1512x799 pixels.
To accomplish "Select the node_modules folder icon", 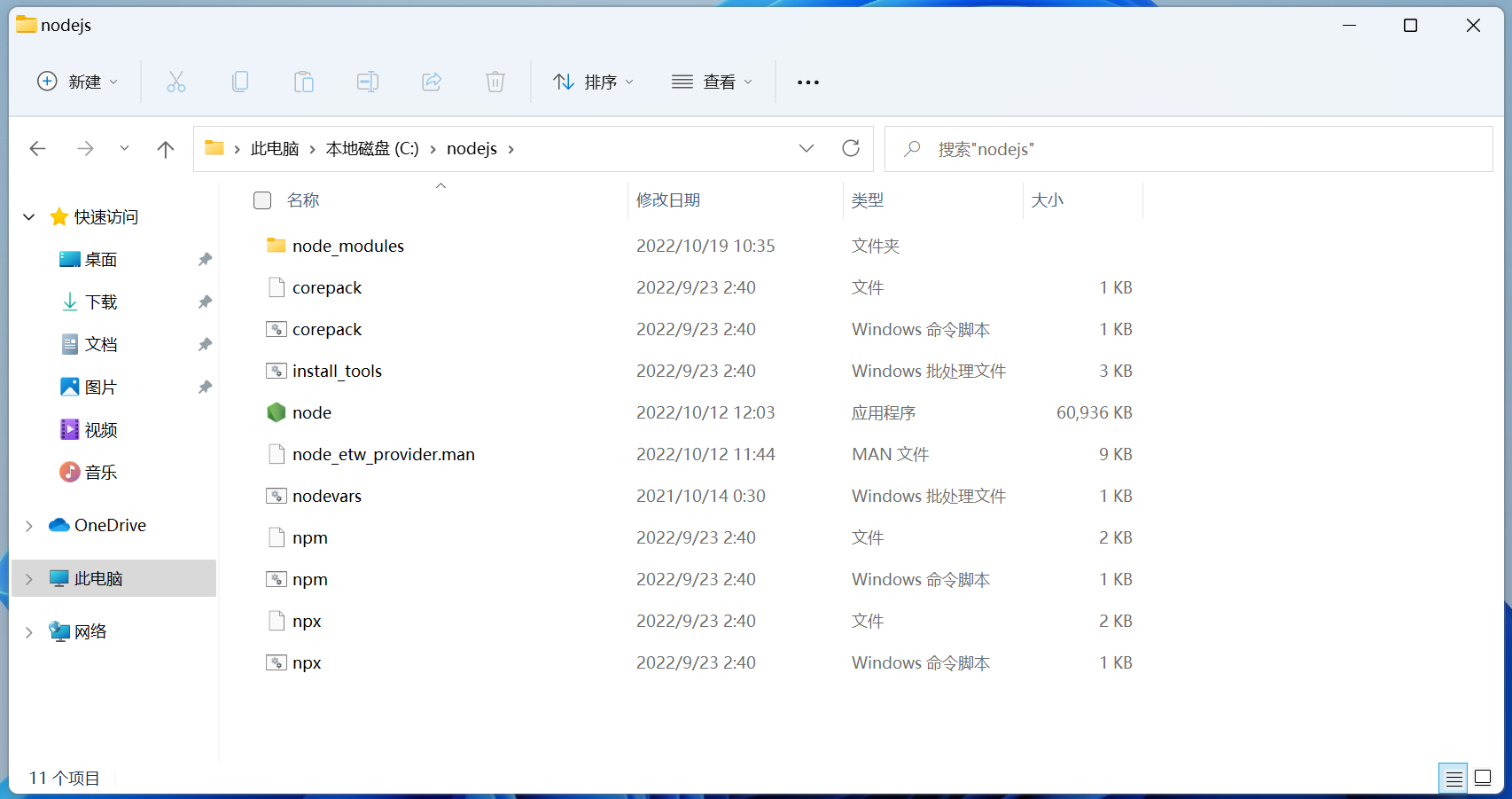I will tap(277, 246).
